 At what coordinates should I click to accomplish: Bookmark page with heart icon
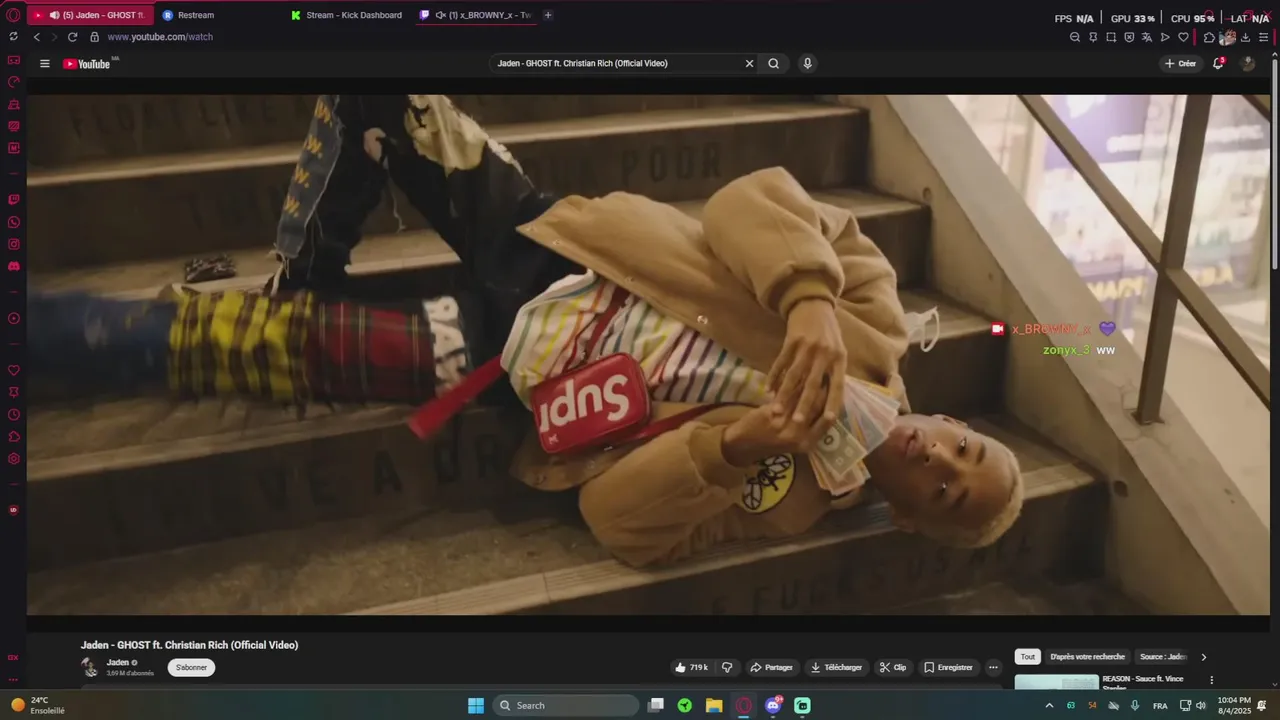point(1183,37)
